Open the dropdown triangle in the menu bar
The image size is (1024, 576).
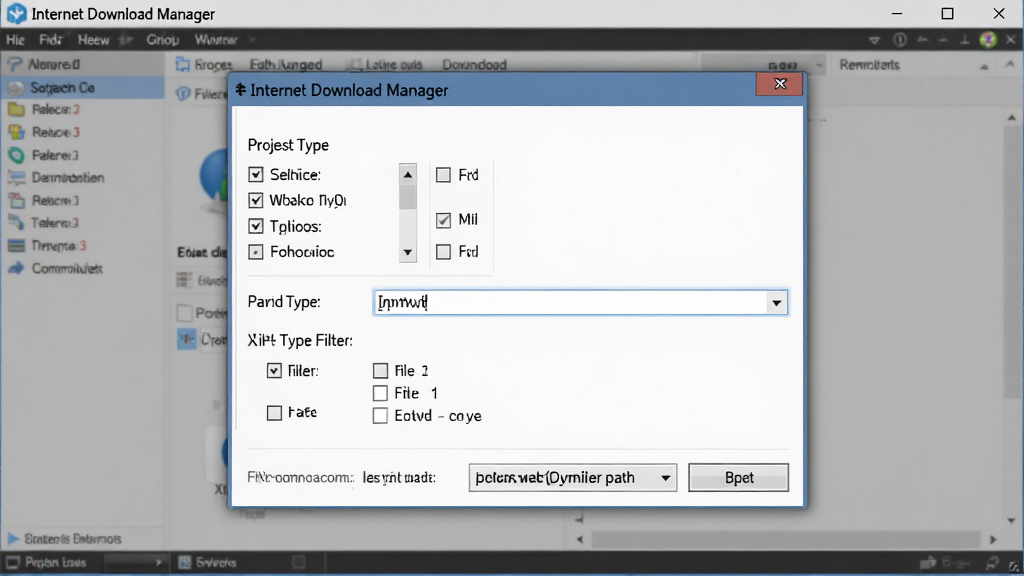pos(874,40)
